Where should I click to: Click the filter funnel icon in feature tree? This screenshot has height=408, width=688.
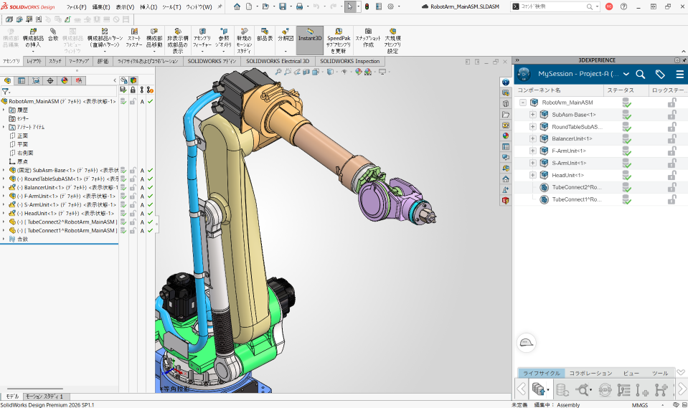point(5,91)
